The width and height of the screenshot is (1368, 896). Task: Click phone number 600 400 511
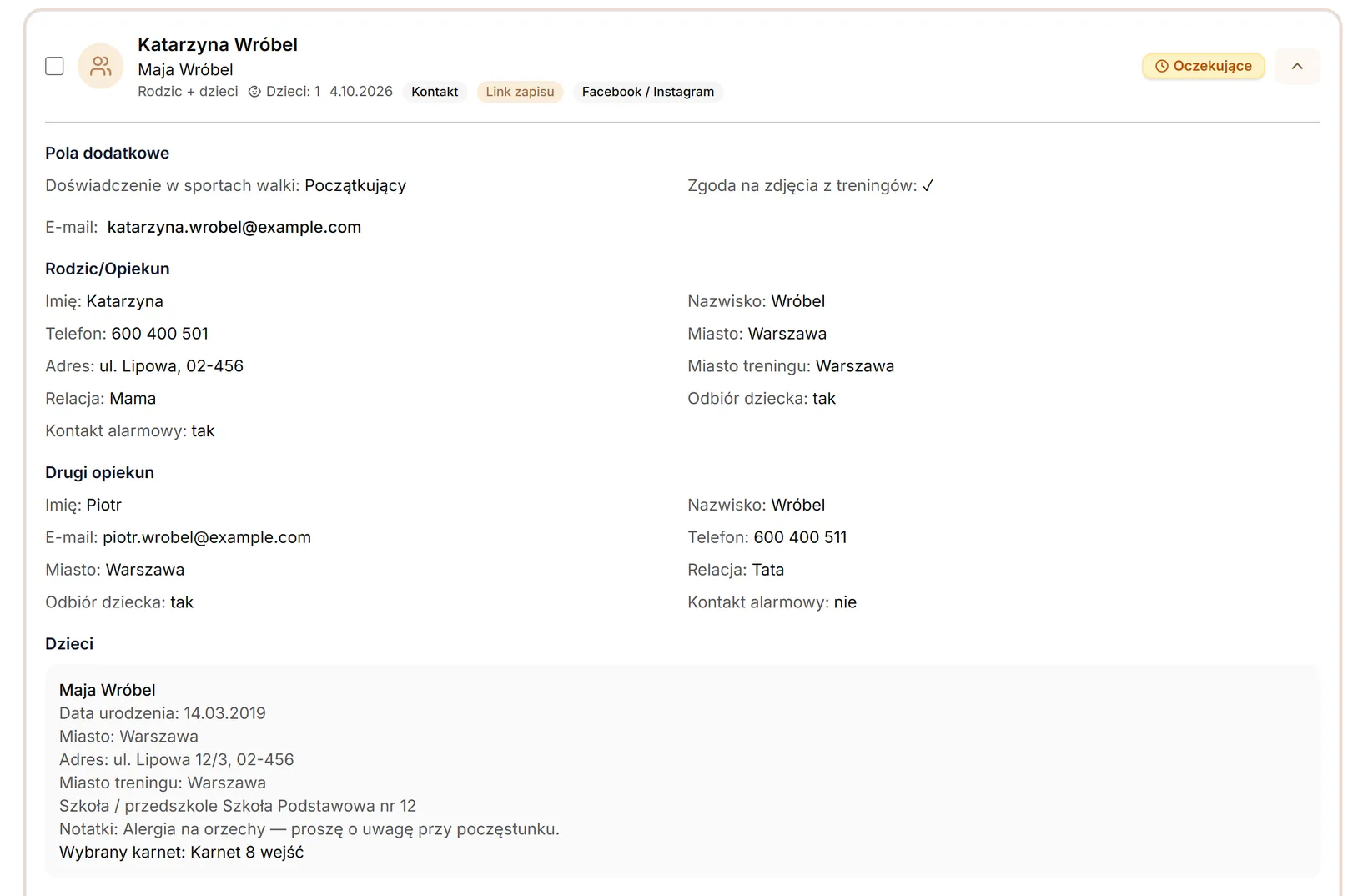pos(800,537)
